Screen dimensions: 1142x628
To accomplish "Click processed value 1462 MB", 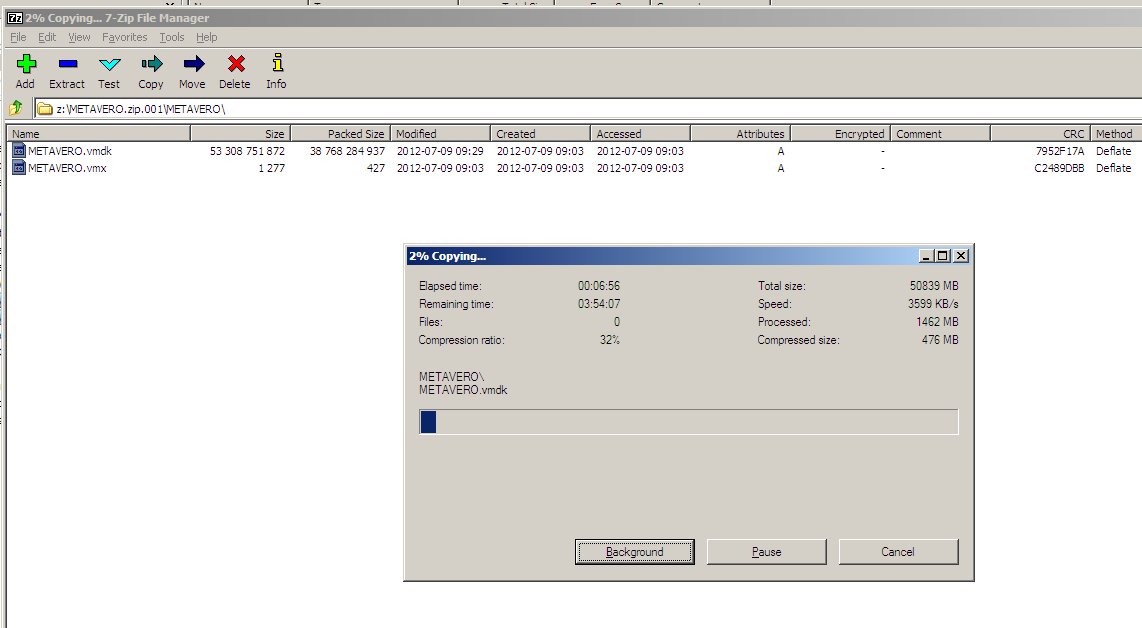I will (x=937, y=321).
